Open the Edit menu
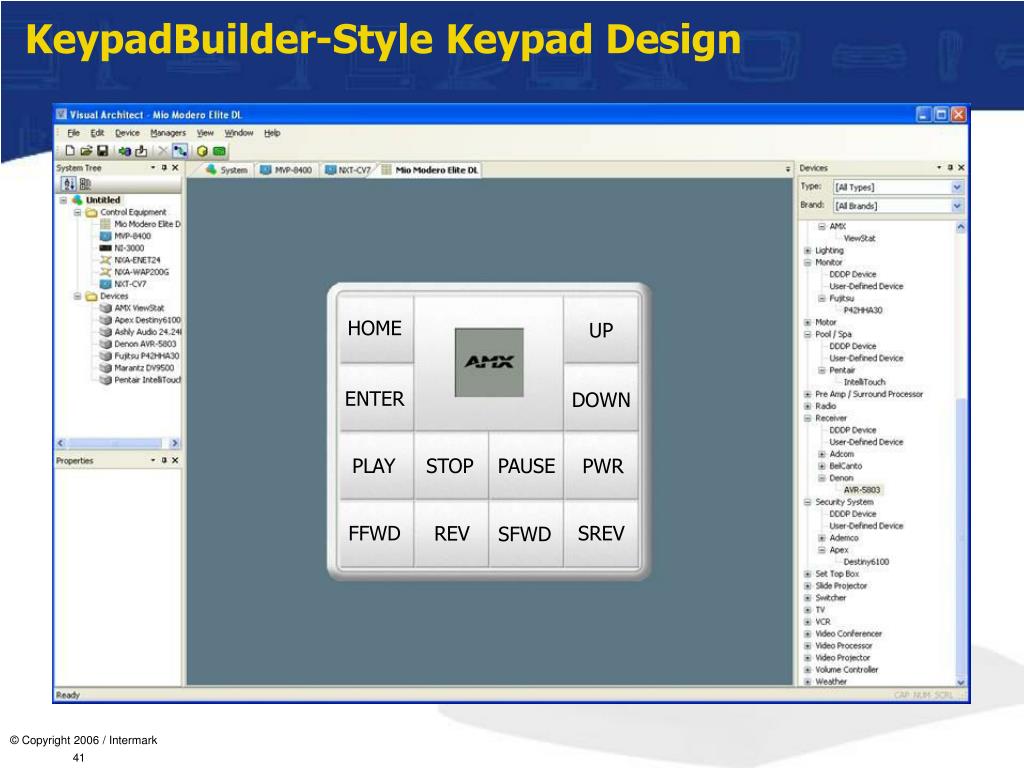 pos(97,133)
